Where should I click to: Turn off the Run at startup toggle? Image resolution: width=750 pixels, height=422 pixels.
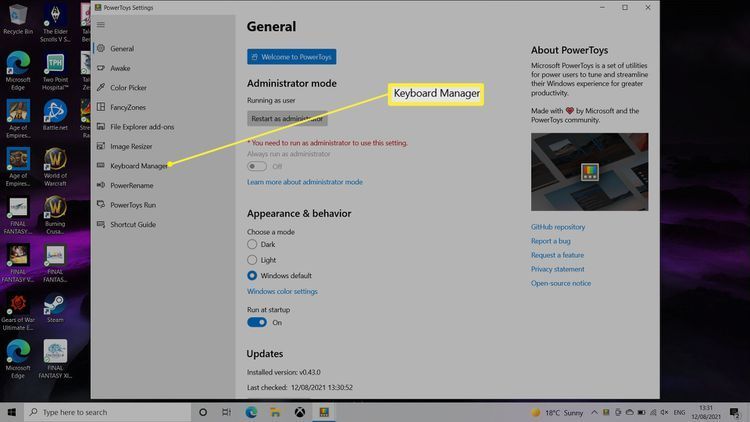[x=257, y=323]
